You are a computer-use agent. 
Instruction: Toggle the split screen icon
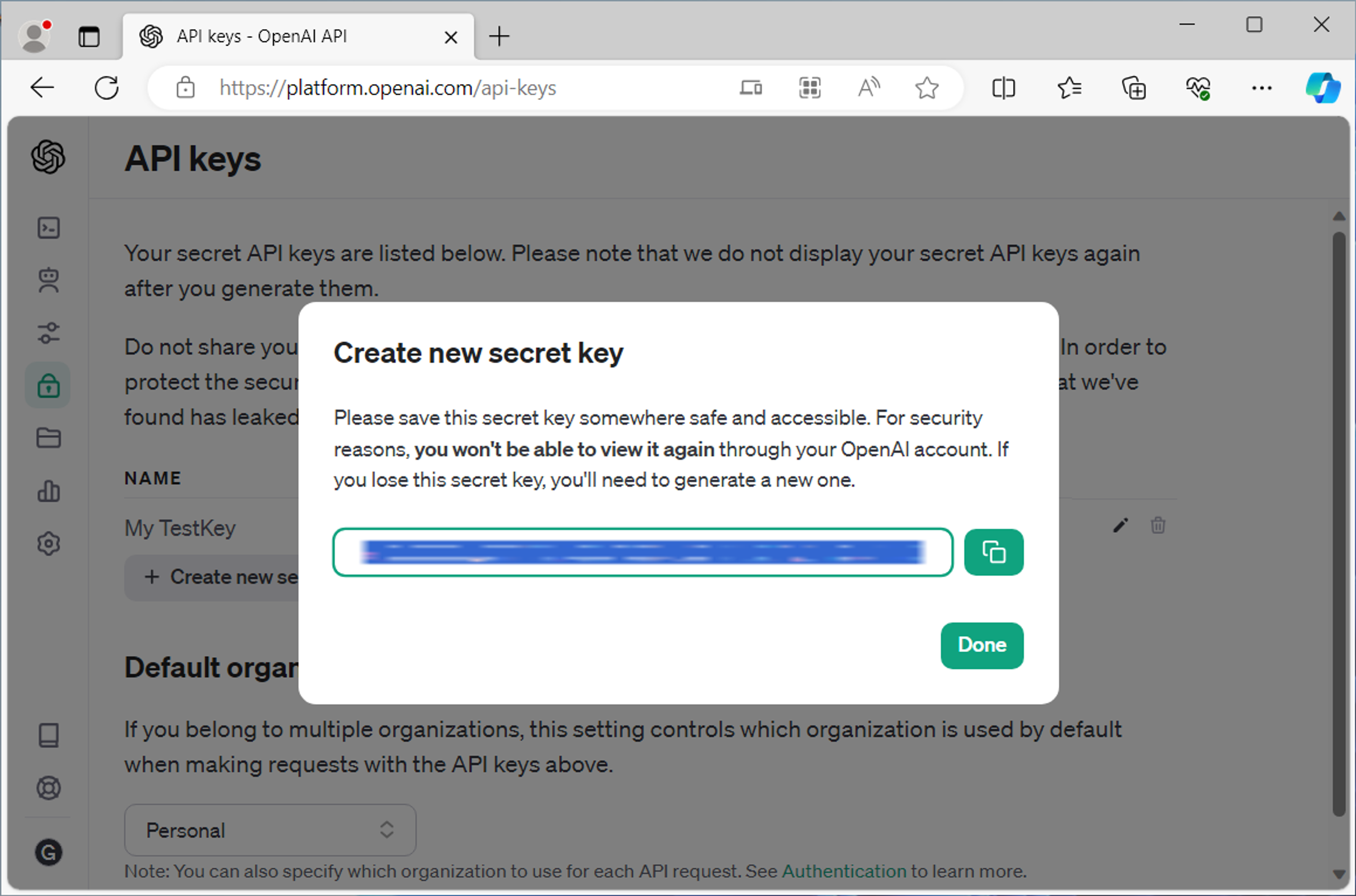[1004, 88]
